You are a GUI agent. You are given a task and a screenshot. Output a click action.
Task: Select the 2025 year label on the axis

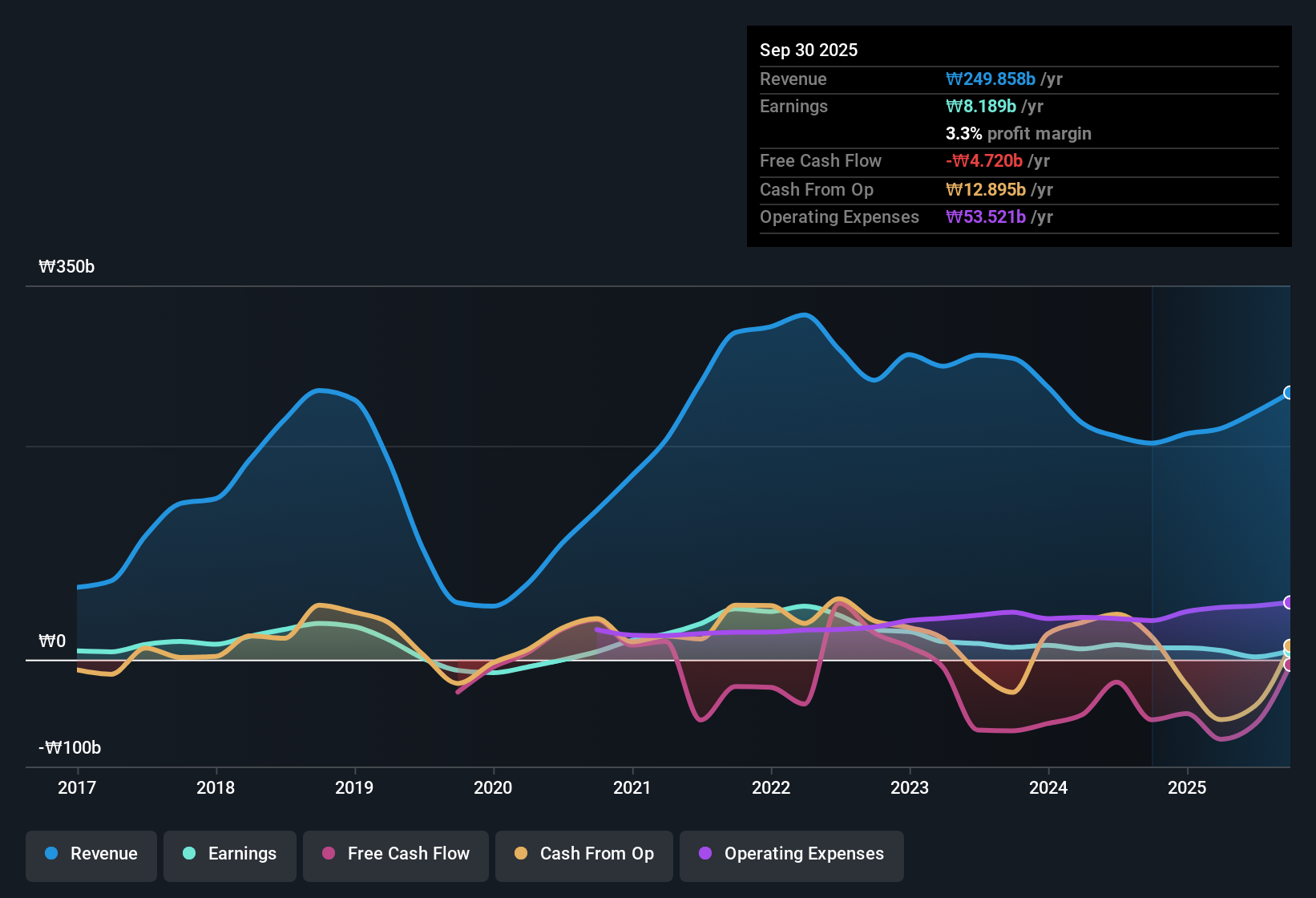[1189, 788]
